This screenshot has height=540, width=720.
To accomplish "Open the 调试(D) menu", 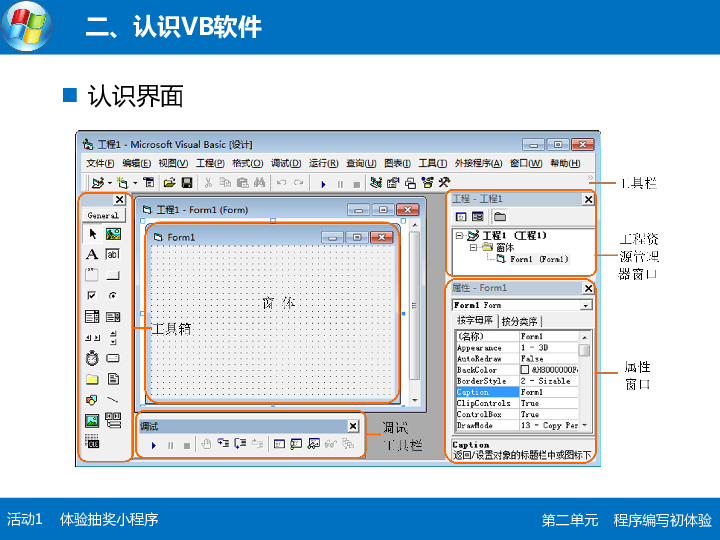I will tap(286, 163).
